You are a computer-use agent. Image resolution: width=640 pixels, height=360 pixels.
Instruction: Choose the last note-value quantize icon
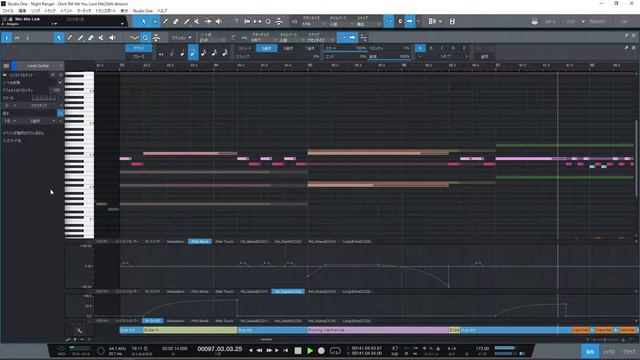[x=225, y=52]
